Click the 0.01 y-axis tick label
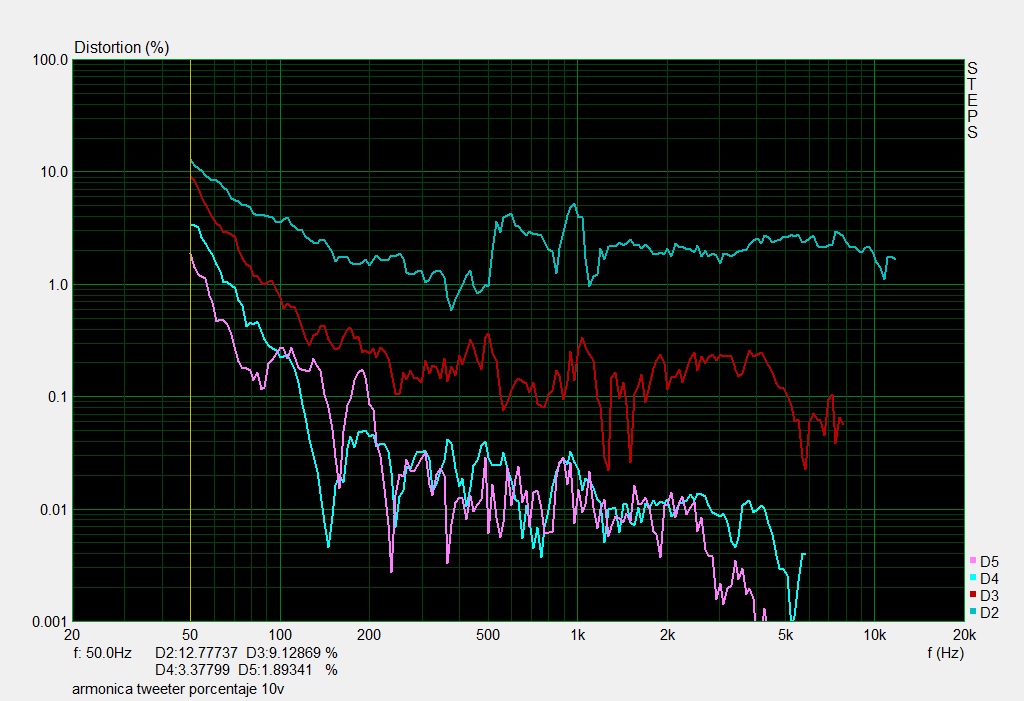 tap(54, 510)
